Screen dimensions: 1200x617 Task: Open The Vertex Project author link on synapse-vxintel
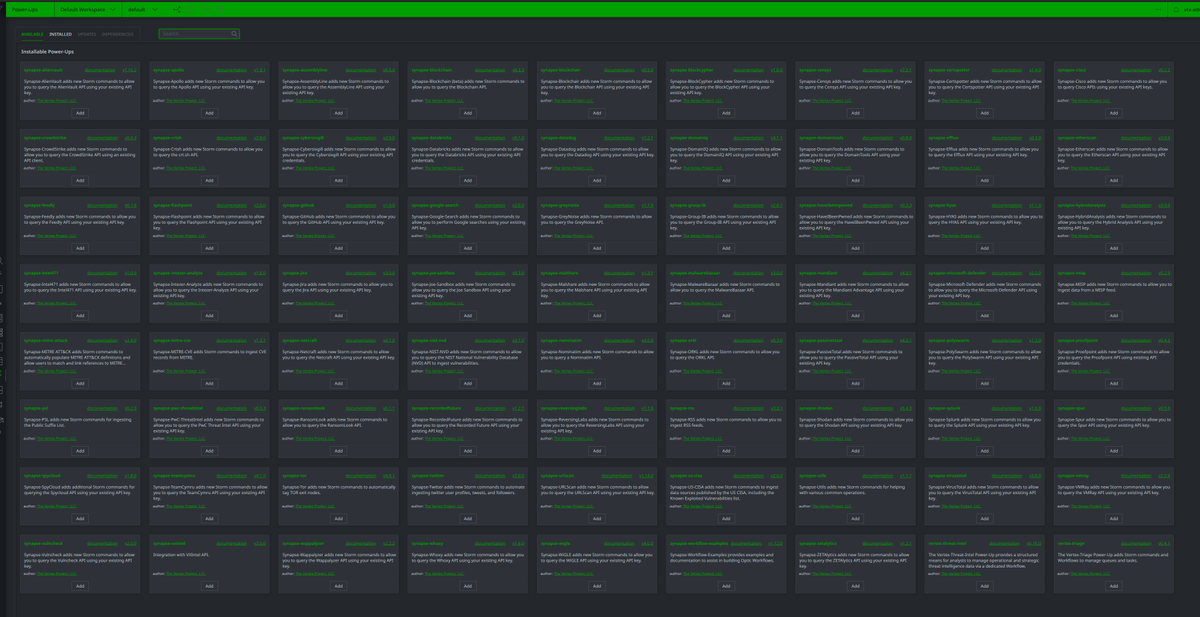pyautogui.click(x=187, y=573)
